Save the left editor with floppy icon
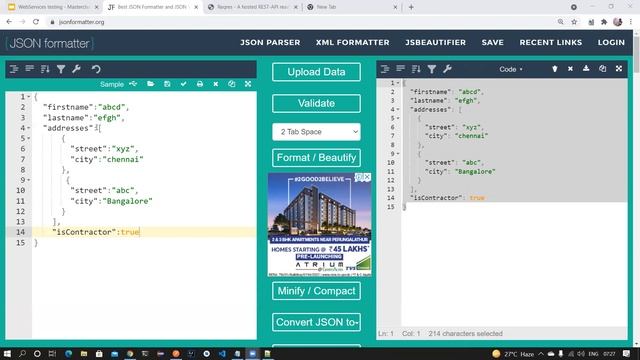The height and width of the screenshot is (360, 640). click(x=167, y=84)
